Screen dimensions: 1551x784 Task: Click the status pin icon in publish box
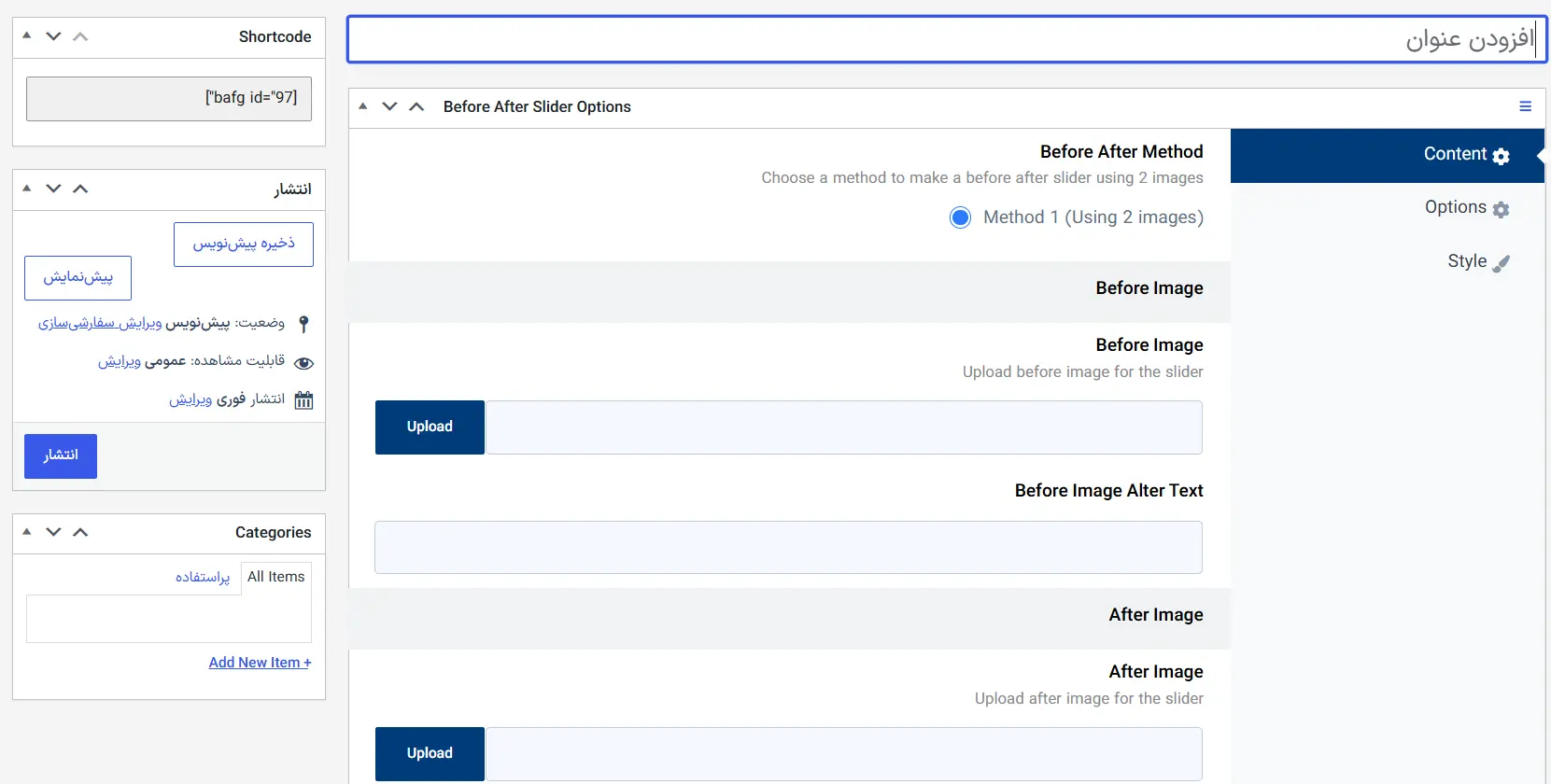[x=303, y=324]
